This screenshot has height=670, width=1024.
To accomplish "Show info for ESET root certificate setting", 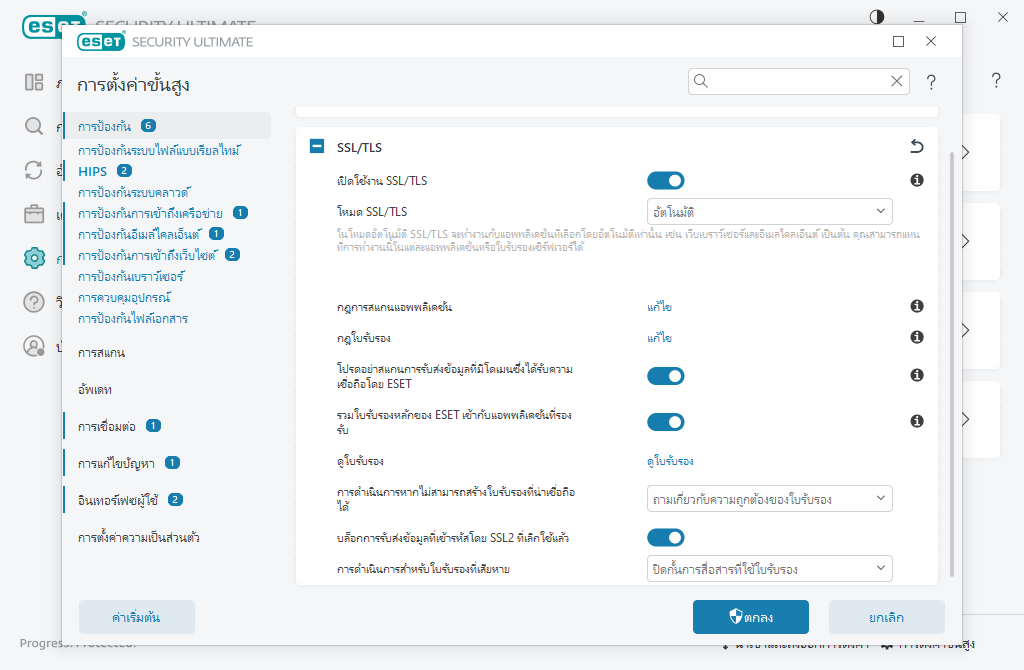I will (917, 421).
